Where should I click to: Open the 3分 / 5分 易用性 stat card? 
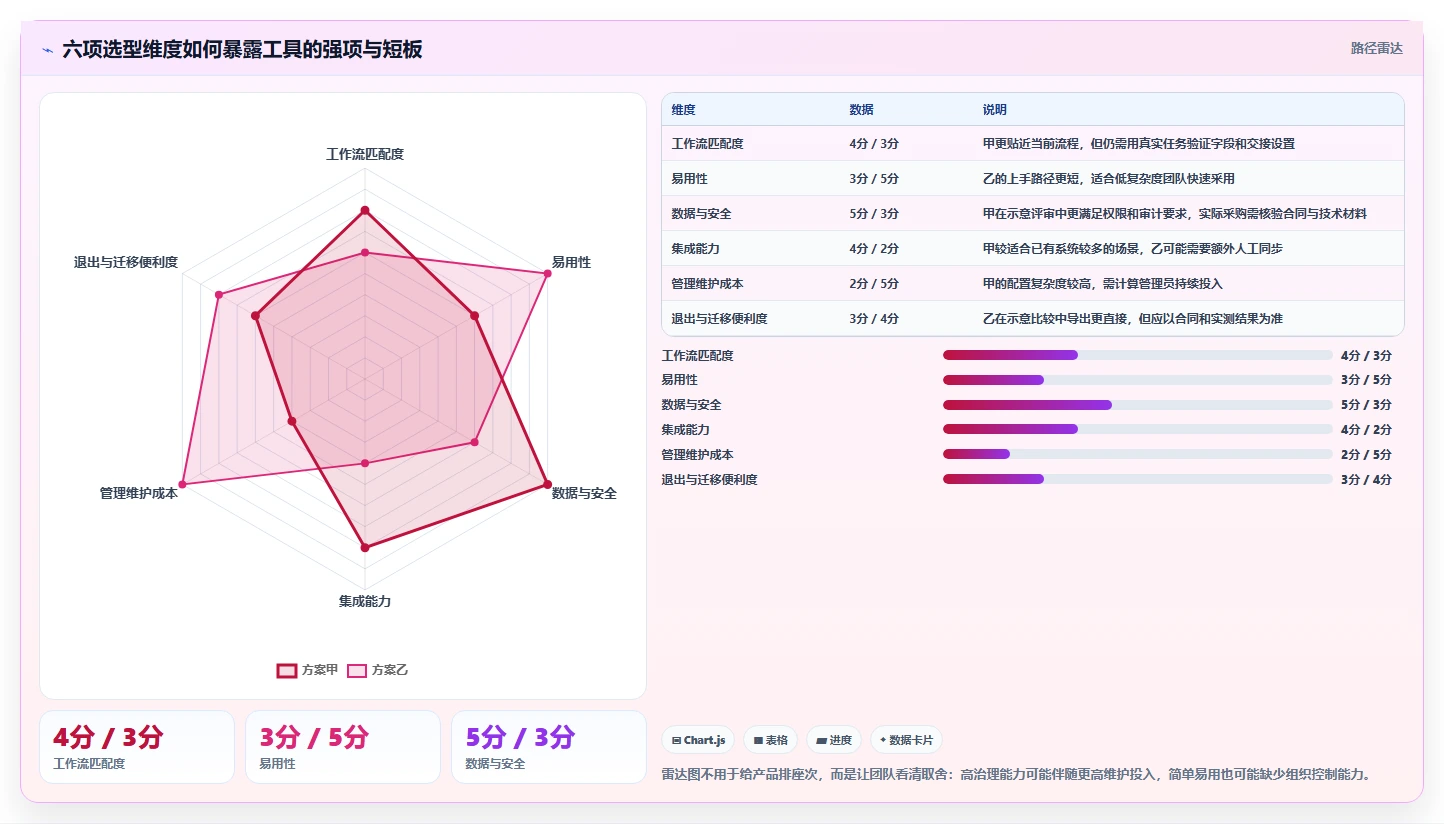point(343,747)
